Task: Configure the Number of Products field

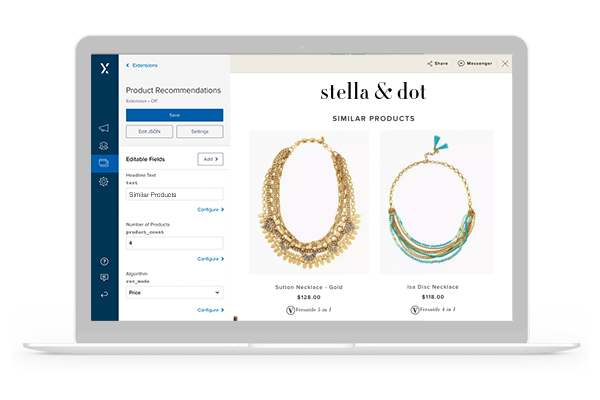Action: pyautogui.click(x=210, y=259)
